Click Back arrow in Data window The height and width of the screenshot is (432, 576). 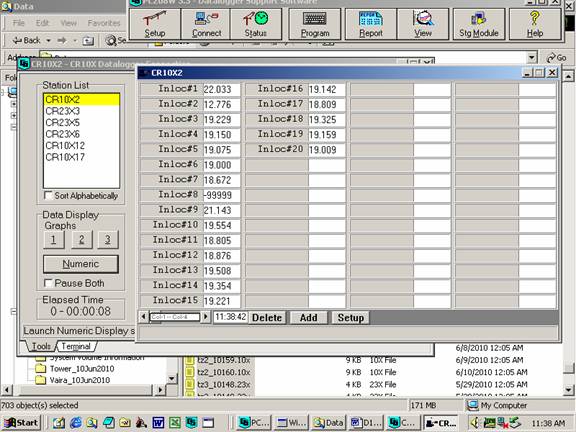coord(26,40)
